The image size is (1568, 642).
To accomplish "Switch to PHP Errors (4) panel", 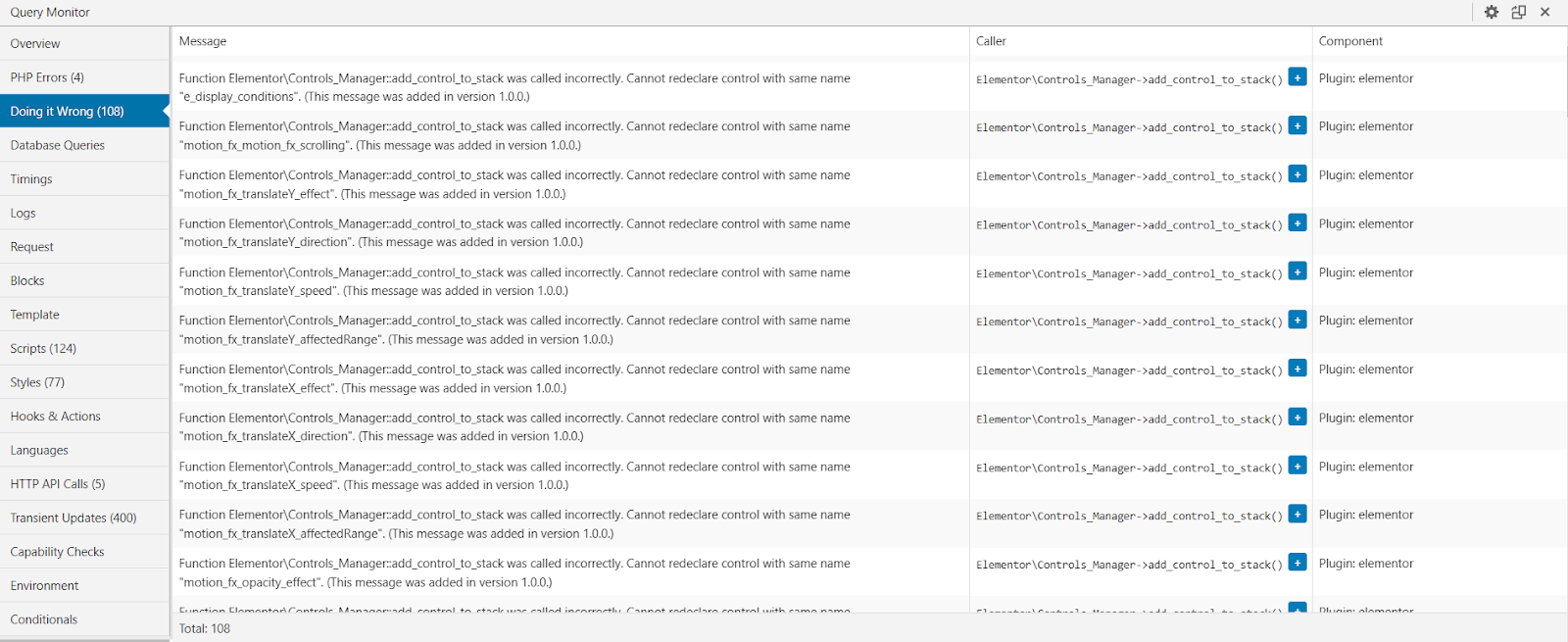I will (x=47, y=77).
